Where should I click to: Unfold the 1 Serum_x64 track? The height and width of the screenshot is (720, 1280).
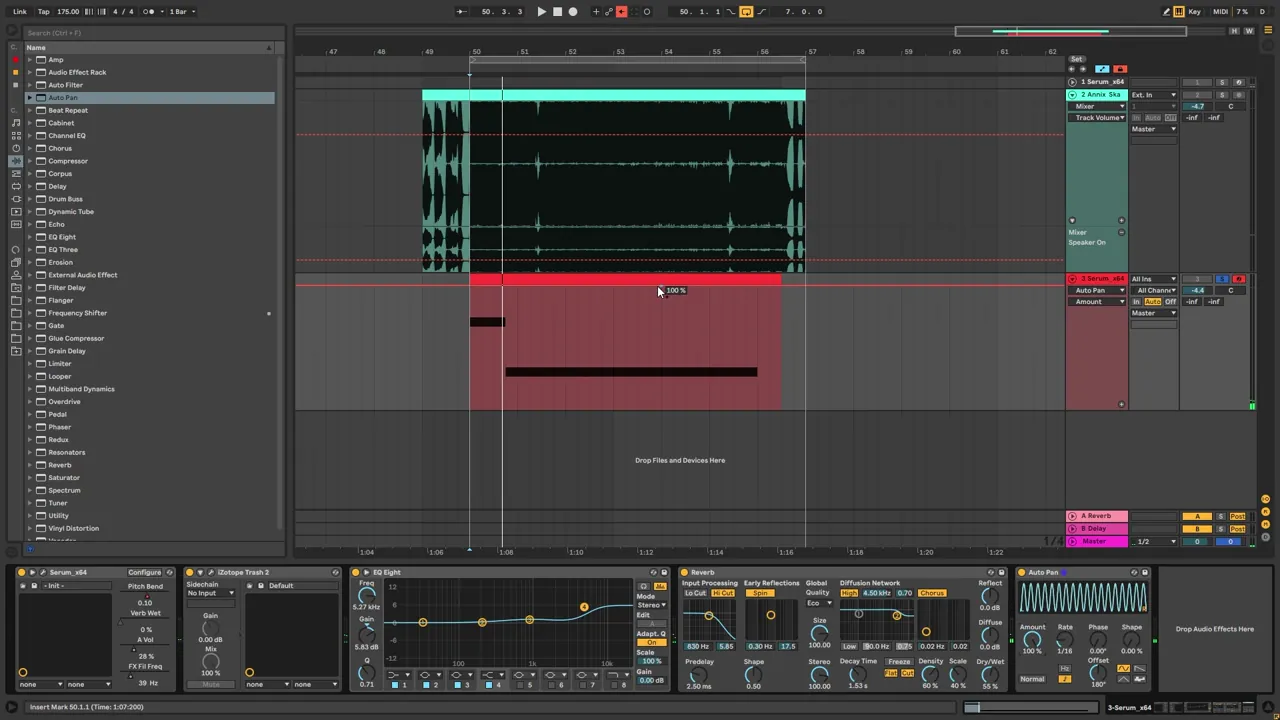click(1072, 82)
